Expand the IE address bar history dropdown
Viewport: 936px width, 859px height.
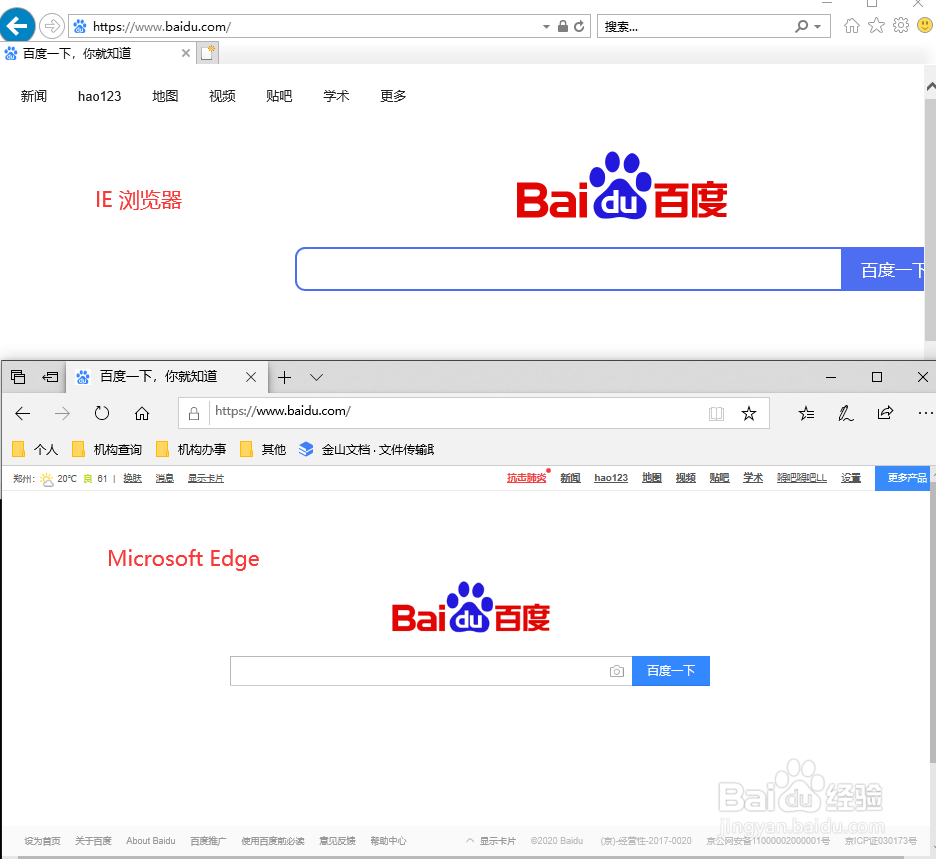(546, 27)
